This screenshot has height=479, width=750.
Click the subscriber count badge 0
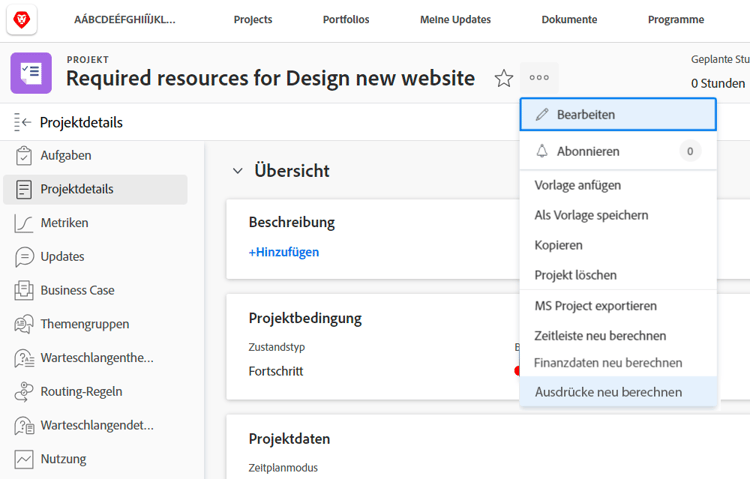click(x=690, y=151)
